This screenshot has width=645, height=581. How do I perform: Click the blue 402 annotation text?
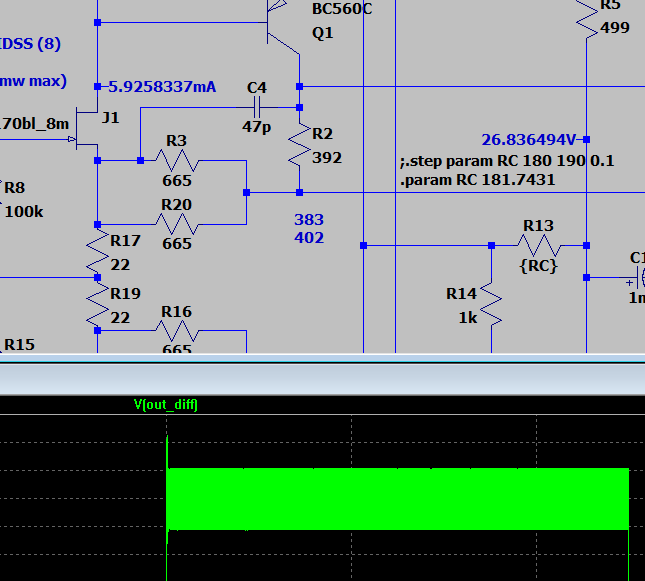click(x=309, y=238)
